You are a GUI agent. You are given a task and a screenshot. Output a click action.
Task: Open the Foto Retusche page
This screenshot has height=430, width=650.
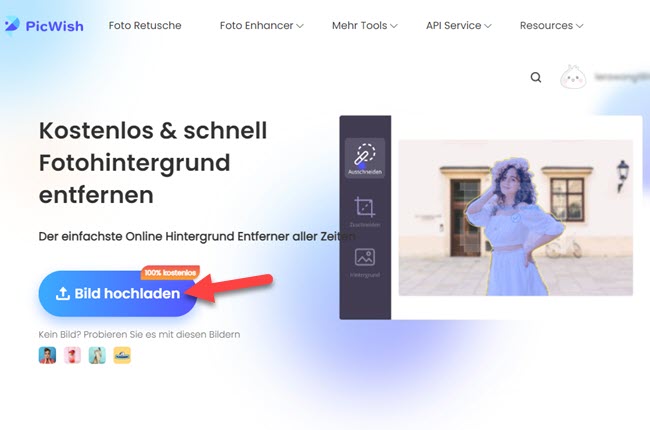(145, 26)
